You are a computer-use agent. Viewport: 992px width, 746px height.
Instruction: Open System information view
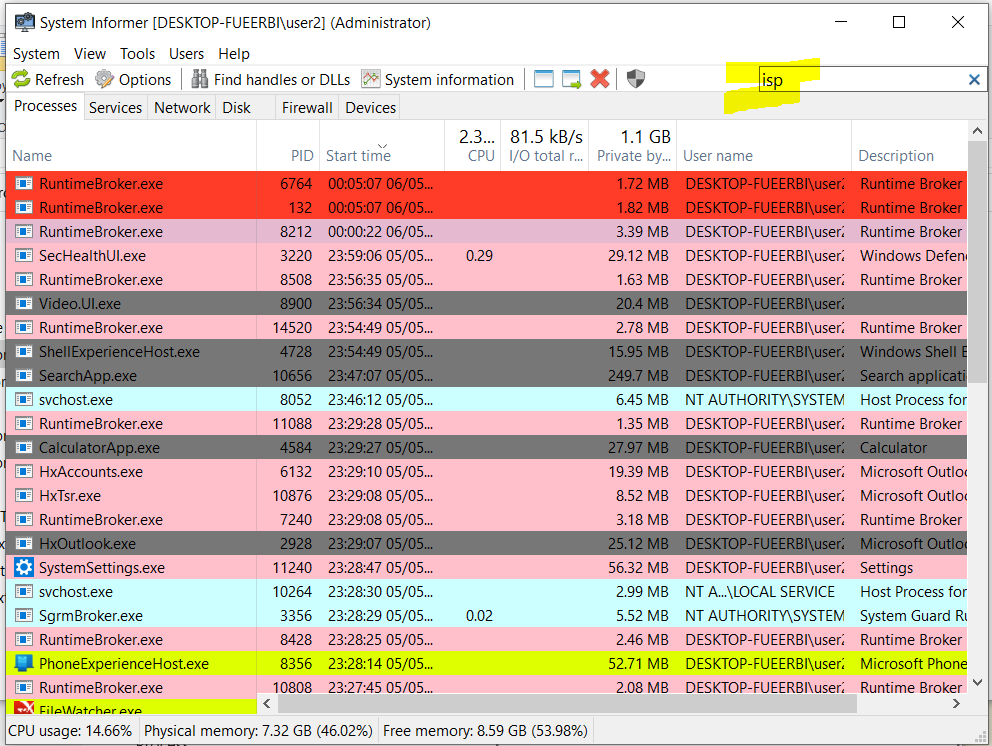451,79
